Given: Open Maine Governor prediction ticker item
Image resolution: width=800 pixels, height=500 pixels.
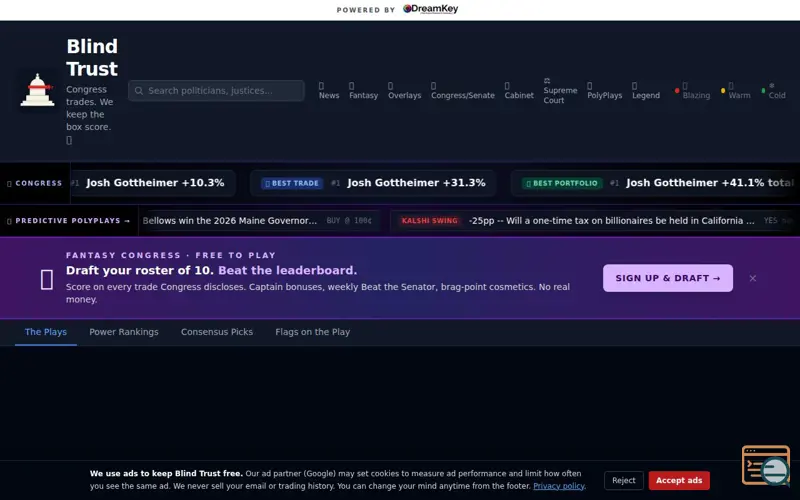Looking at the screenshot, I should (x=258, y=221).
